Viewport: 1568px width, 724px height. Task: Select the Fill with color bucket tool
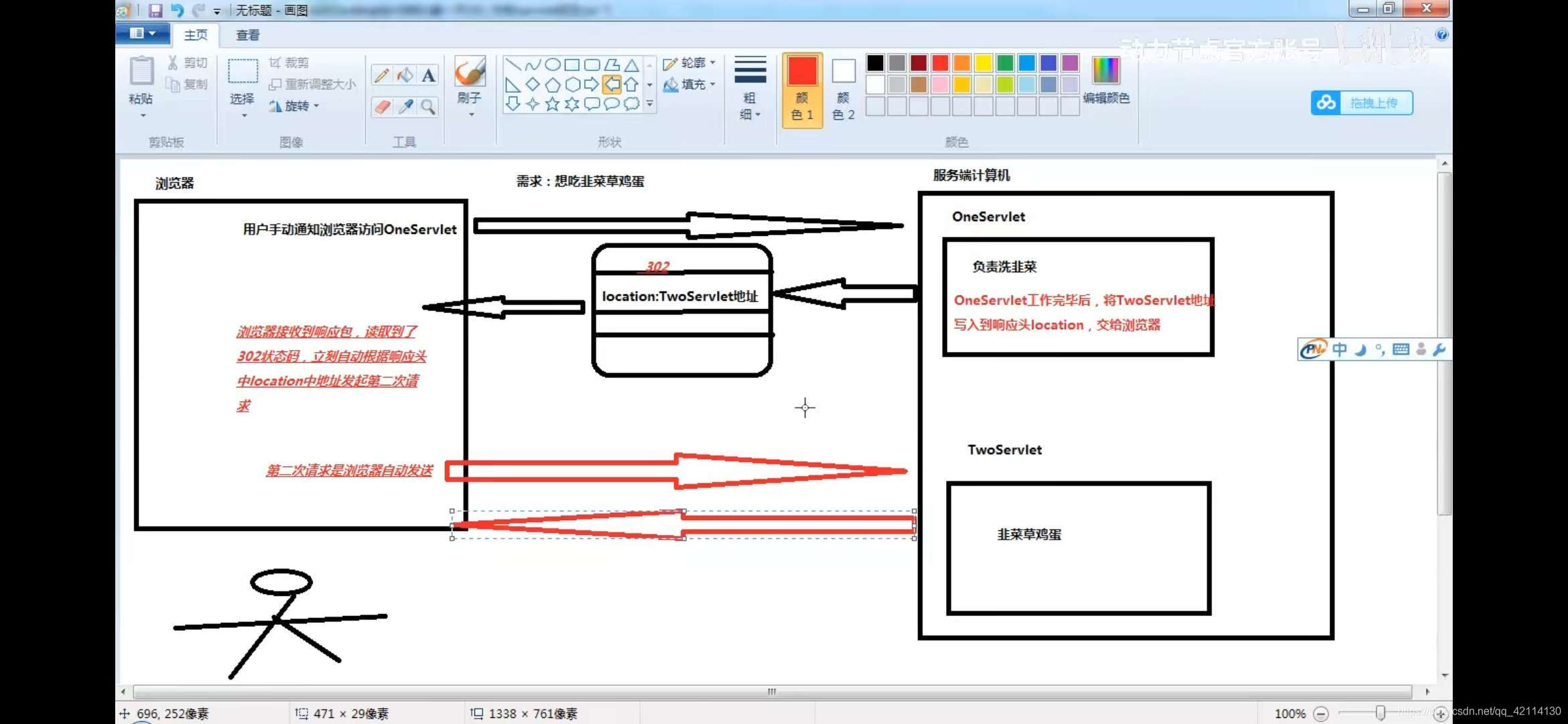coord(405,75)
